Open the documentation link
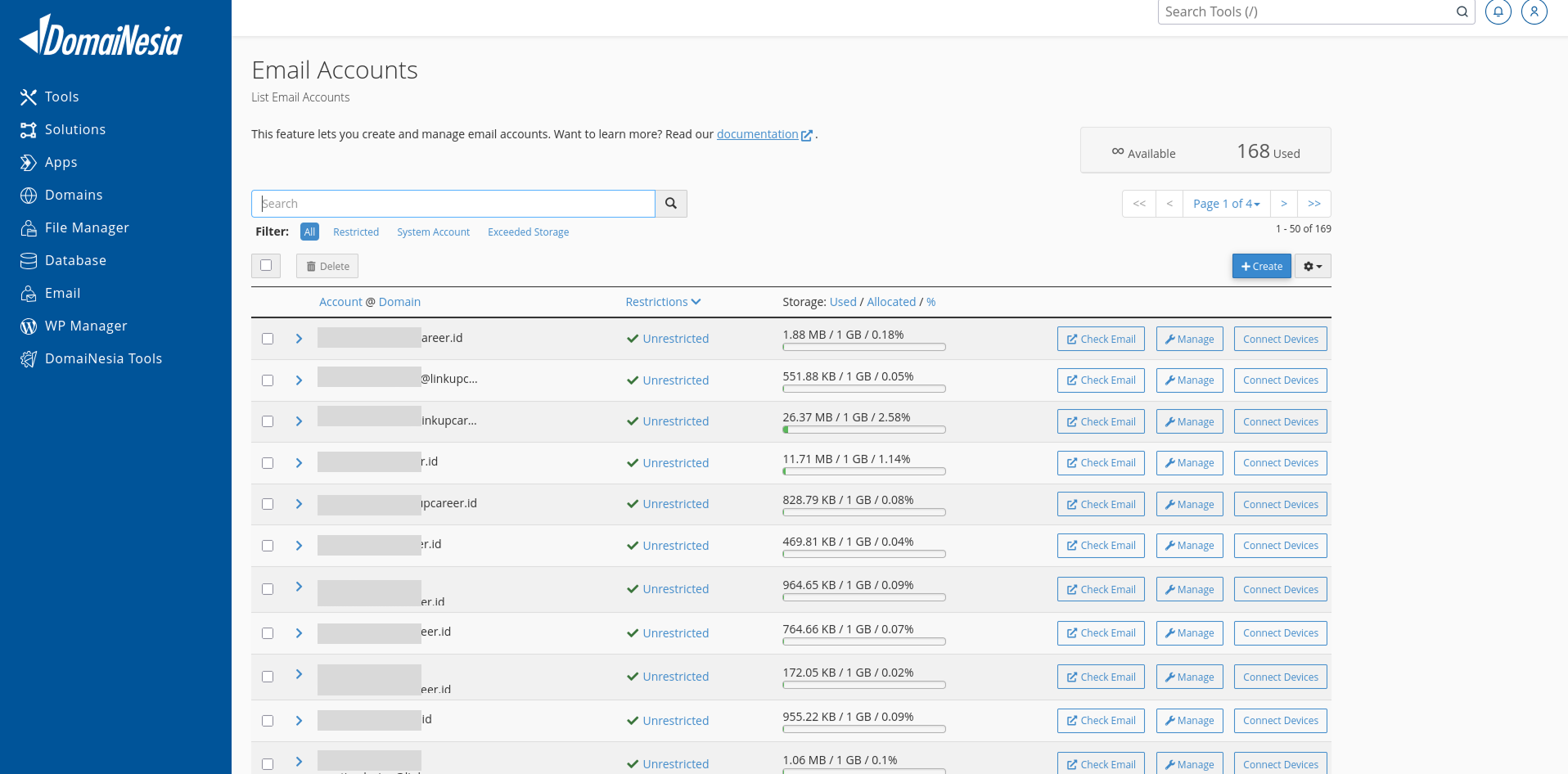 click(757, 134)
